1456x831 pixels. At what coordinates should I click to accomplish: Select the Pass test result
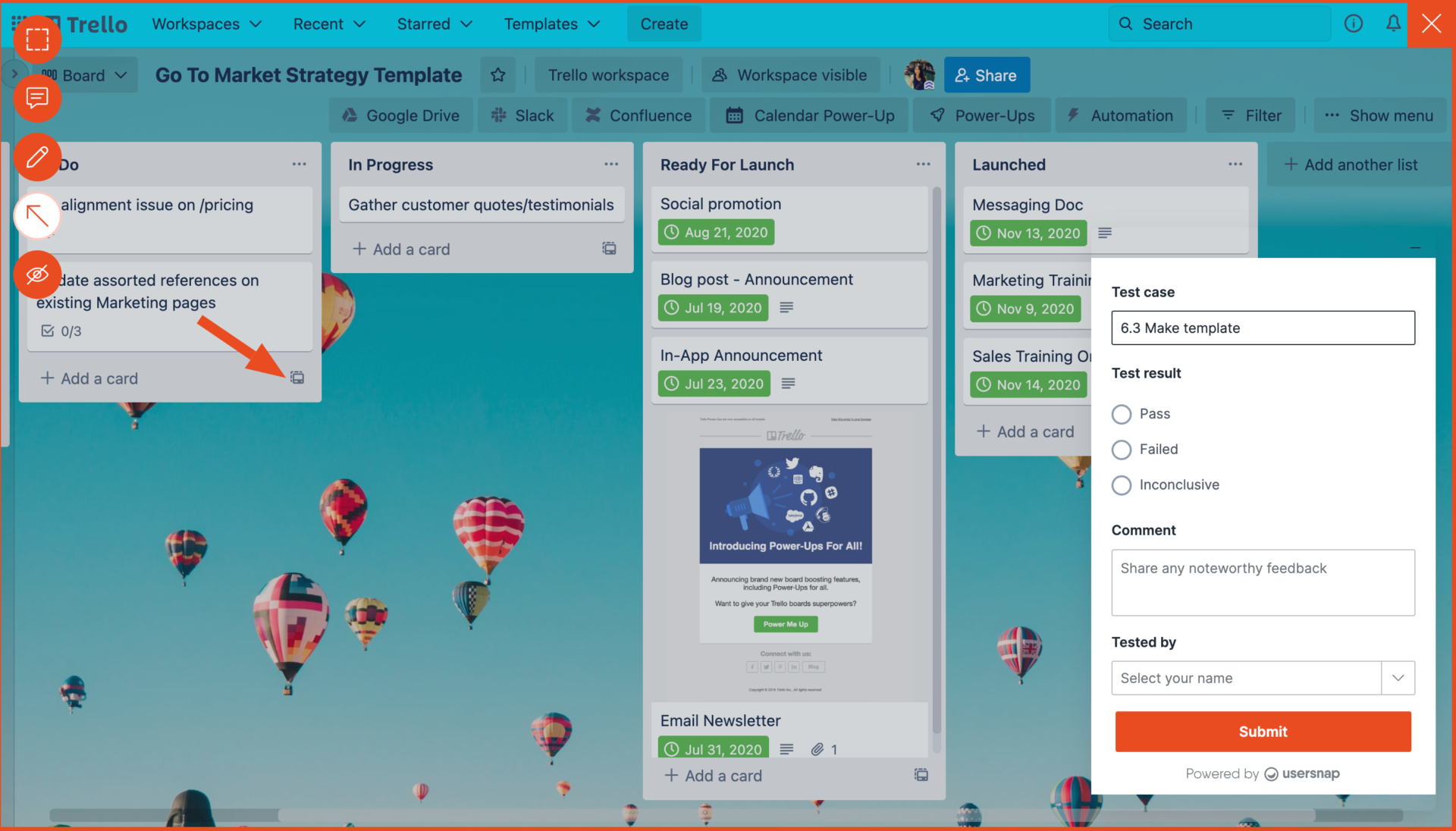click(x=1121, y=414)
